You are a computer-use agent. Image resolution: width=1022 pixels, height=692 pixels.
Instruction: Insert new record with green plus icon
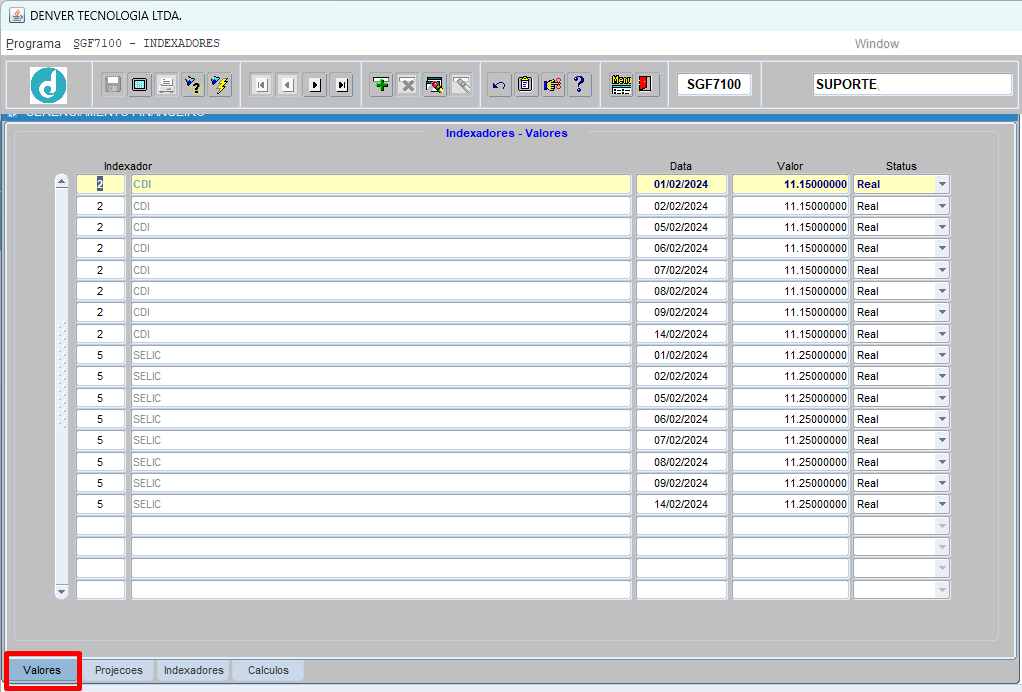[381, 85]
